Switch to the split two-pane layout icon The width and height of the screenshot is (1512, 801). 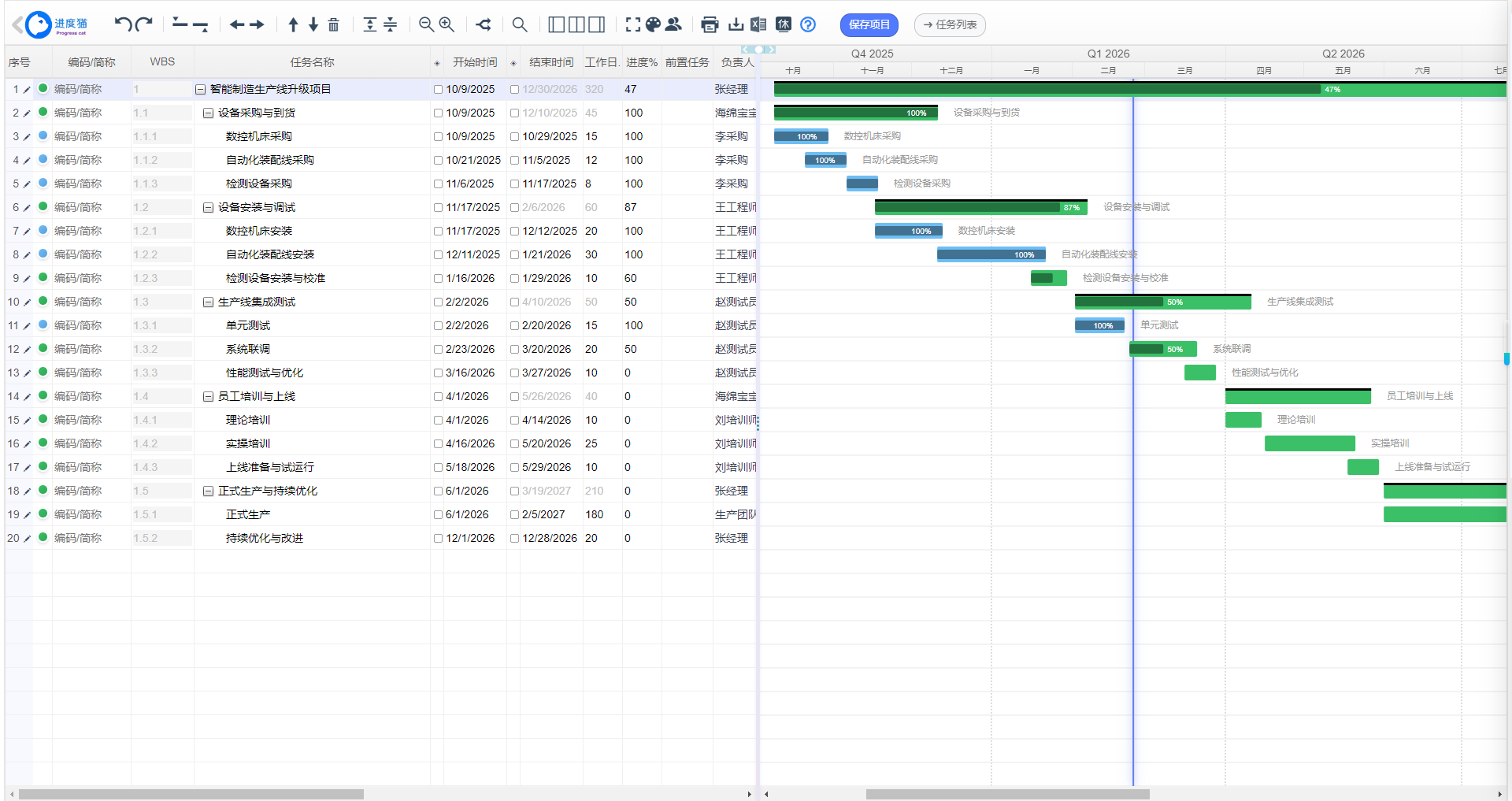coord(576,24)
